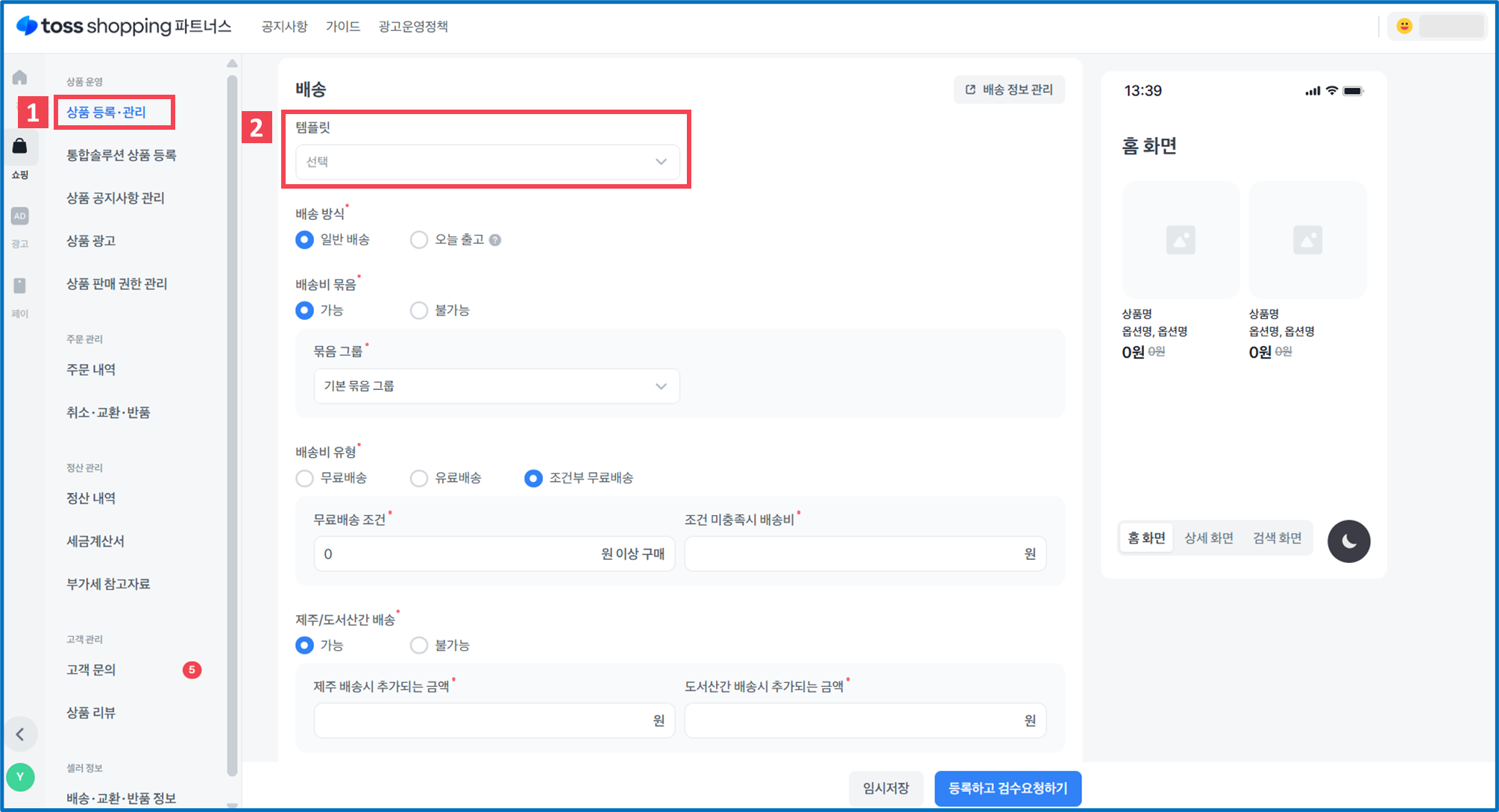Expand the 기본 묶음 그룹 dropdown

click(x=496, y=386)
